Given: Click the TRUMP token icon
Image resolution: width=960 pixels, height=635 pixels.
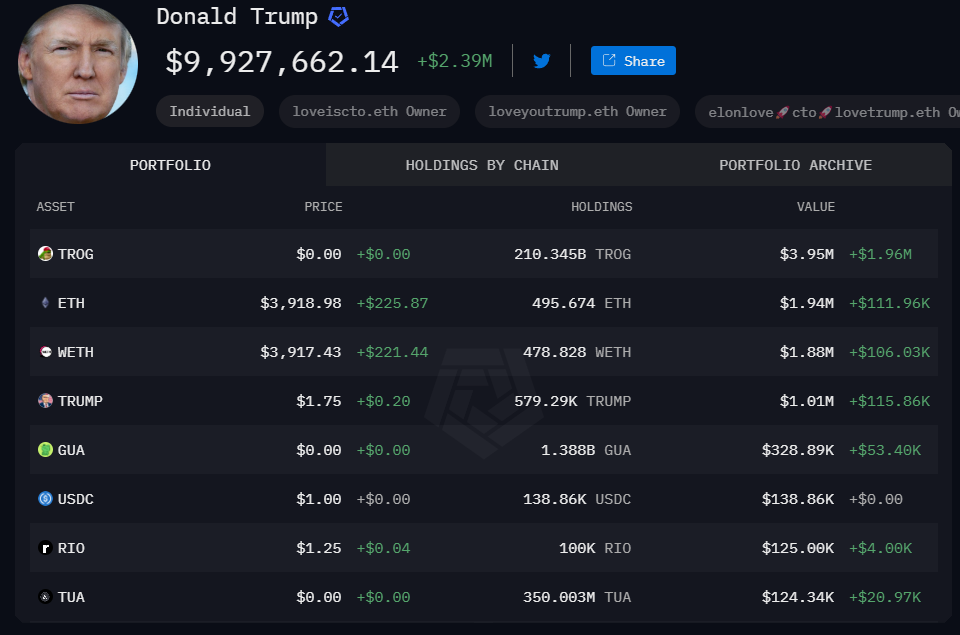Looking at the screenshot, I should point(45,400).
